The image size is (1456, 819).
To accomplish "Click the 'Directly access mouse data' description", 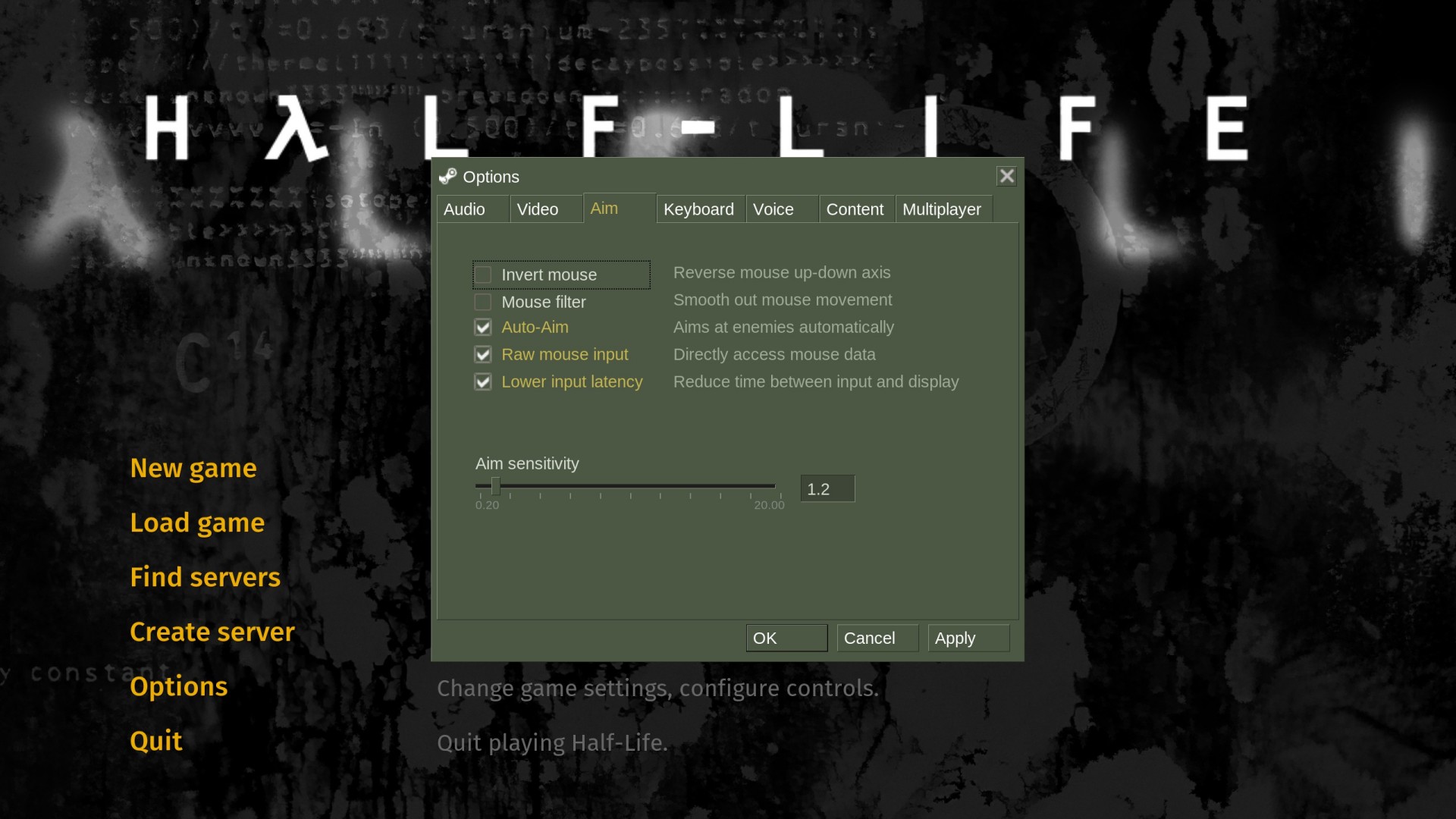I will click(774, 354).
